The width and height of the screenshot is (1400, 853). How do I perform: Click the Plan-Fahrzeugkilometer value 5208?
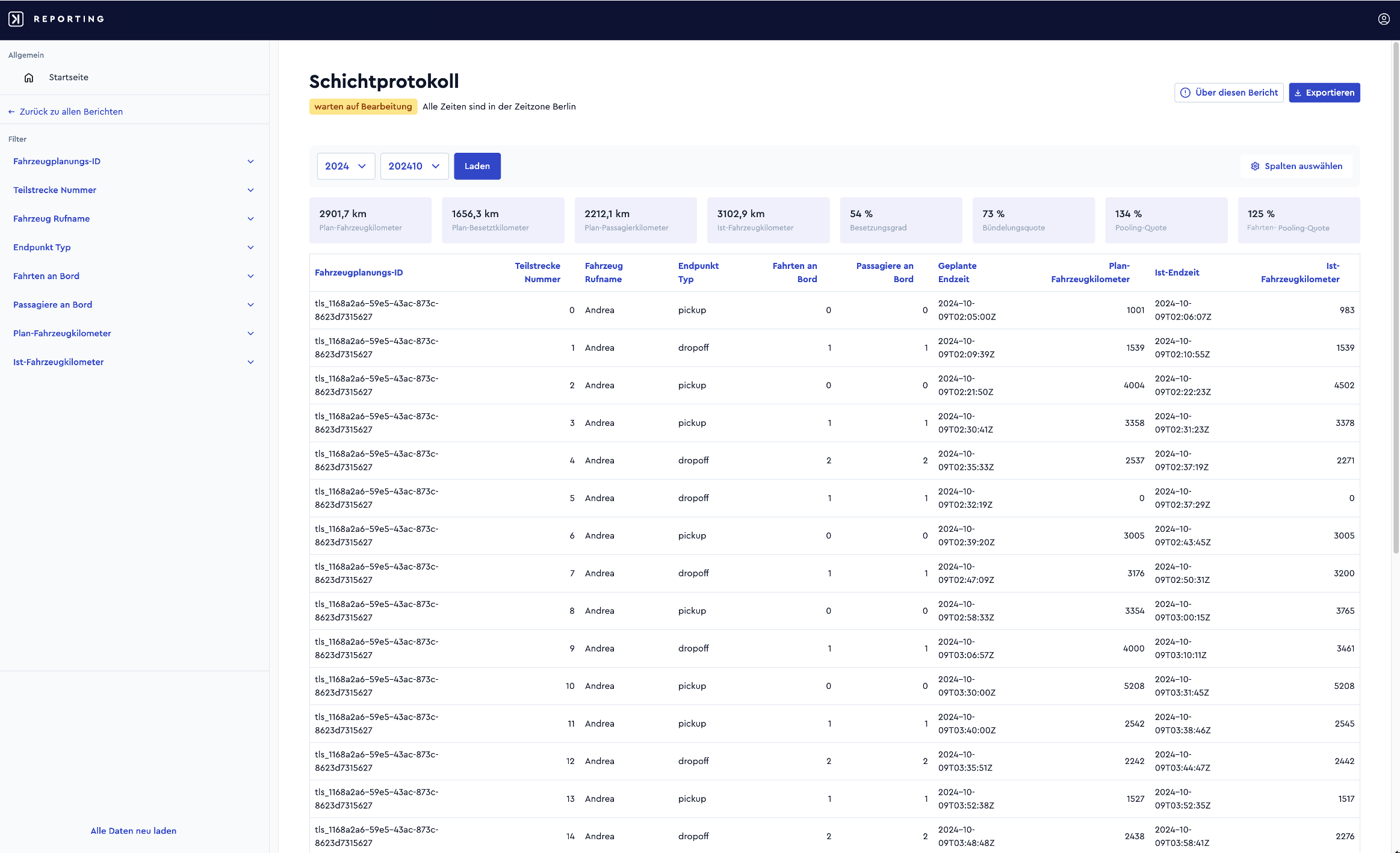coord(1134,686)
